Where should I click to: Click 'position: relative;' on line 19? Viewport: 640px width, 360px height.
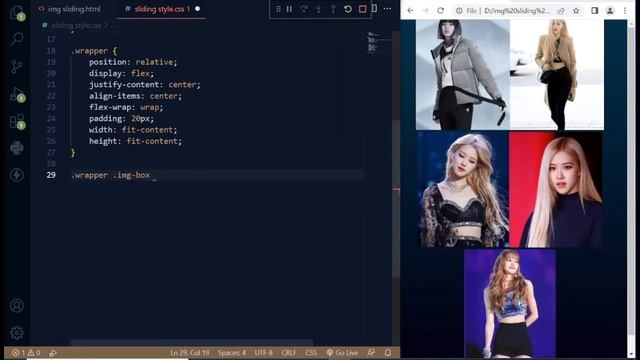(x=133, y=62)
